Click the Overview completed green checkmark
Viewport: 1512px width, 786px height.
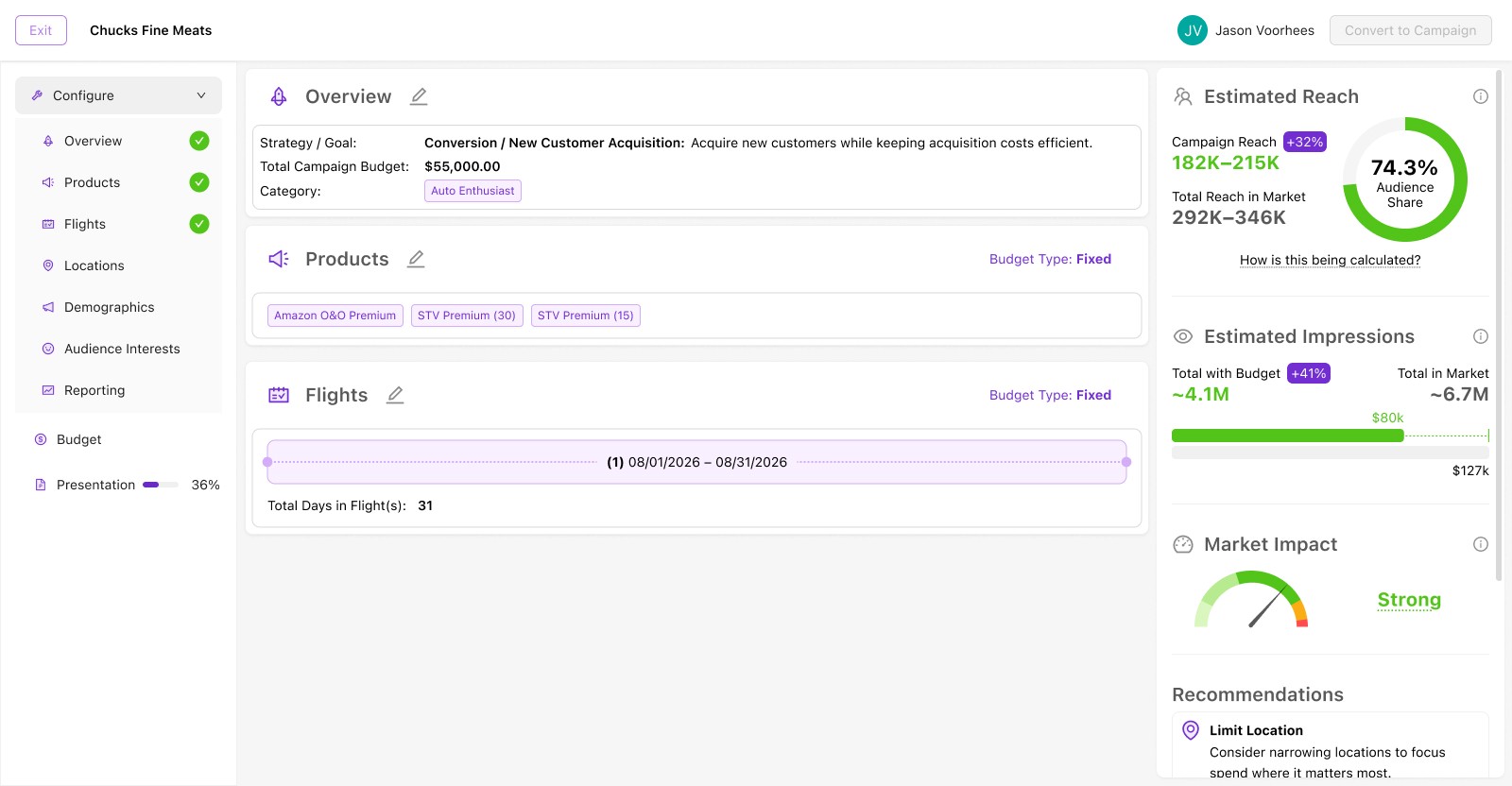(199, 141)
